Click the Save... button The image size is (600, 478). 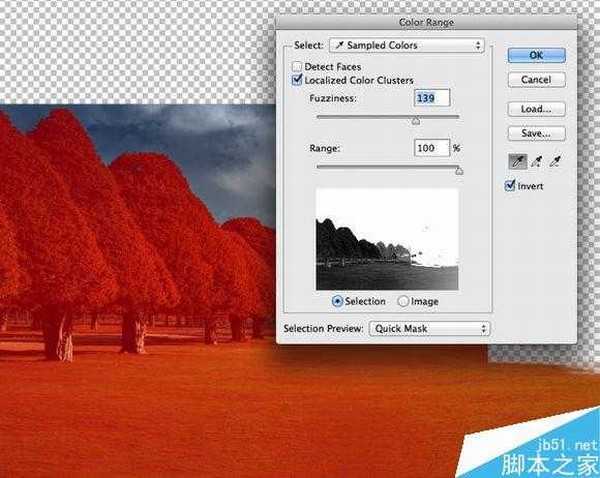[x=536, y=133]
